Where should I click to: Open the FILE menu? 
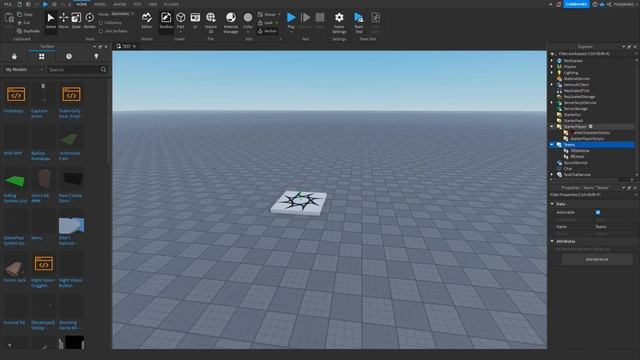7,4
